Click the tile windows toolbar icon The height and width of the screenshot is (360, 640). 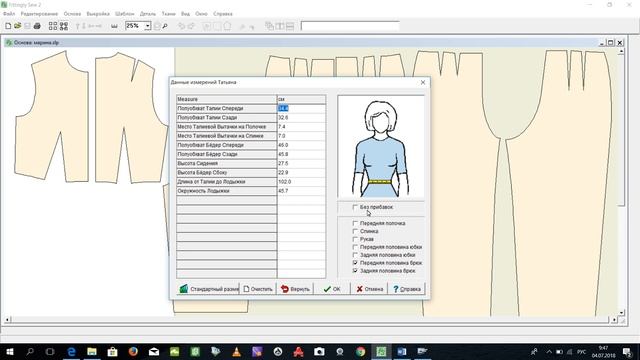click(280, 26)
